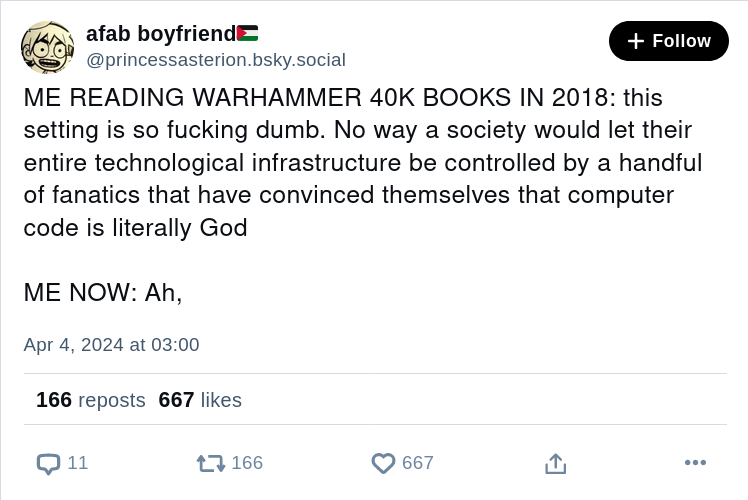Click the plus icon inside the Follow button
Image resolution: width=748 pixels, height=500 pixels.
coord(636,41)
